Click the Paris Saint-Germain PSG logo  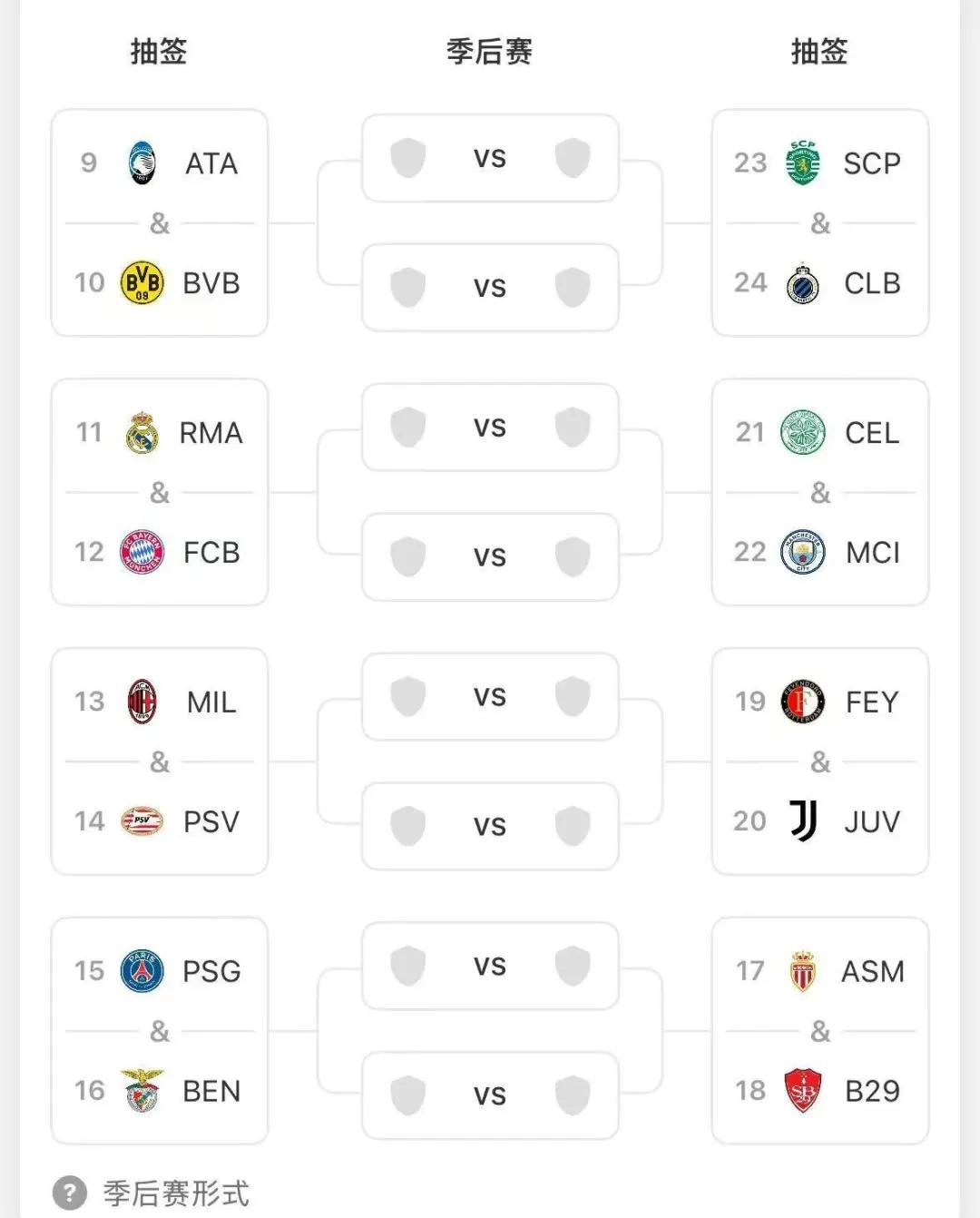142,971
